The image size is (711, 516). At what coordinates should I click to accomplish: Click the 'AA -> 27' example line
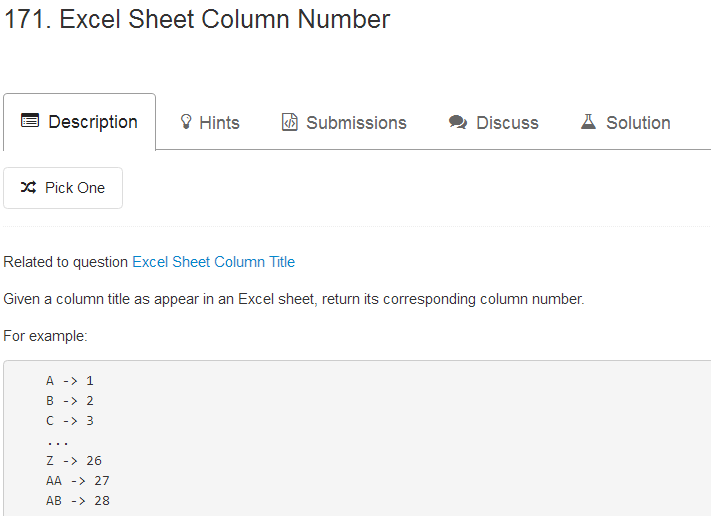77,481
